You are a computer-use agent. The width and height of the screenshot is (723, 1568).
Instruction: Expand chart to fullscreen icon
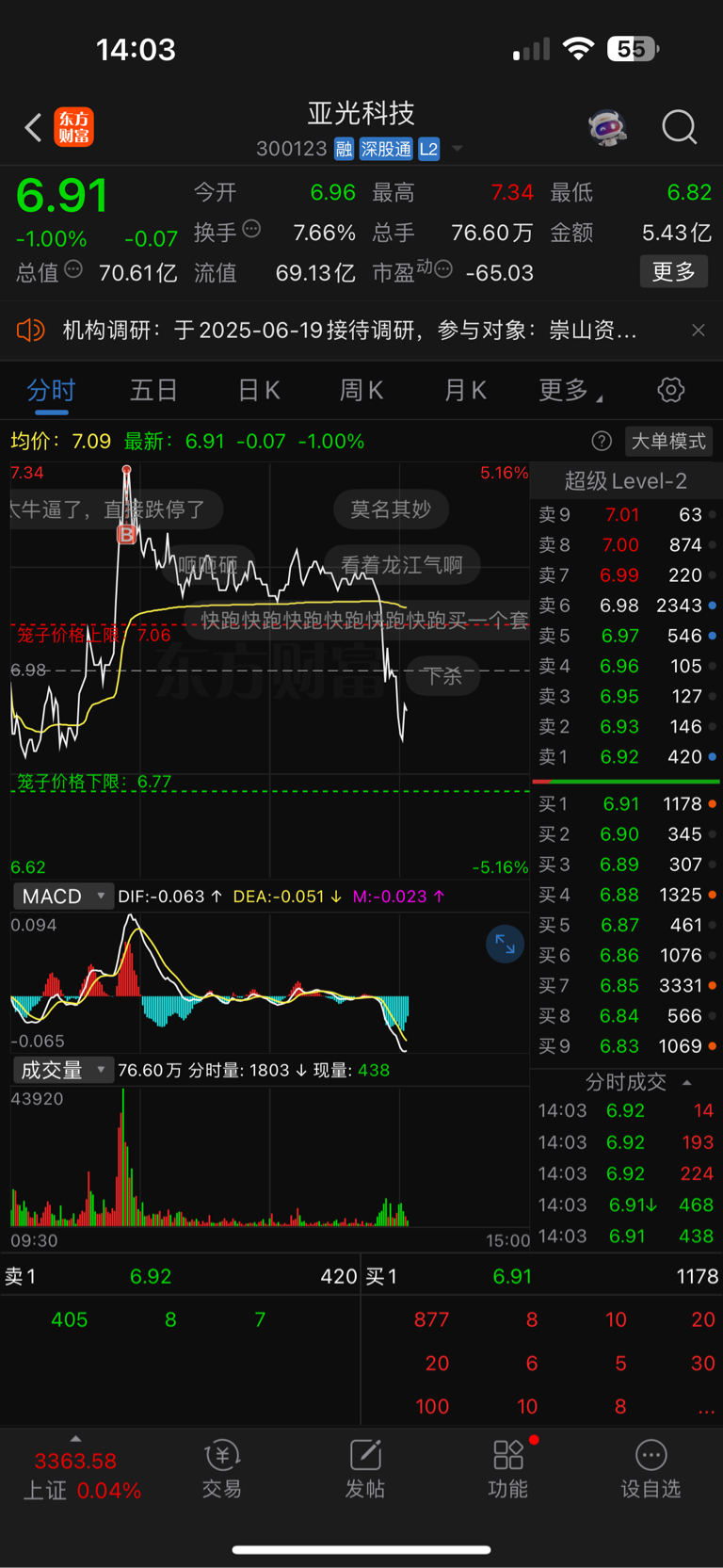coord(505,944)
